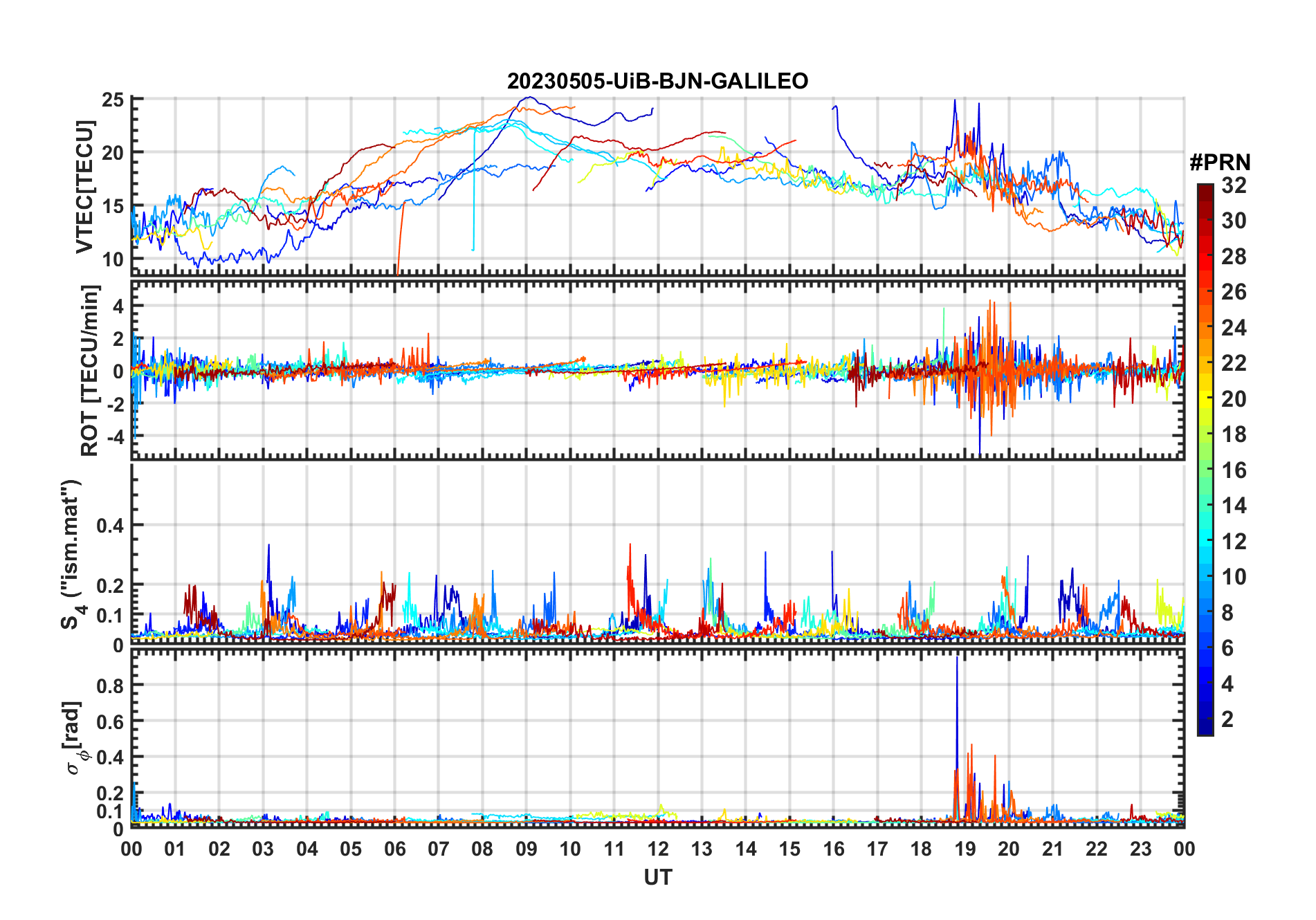The height and width of the screenshot is (920, 1316).
Task: Select S4 axis tick label 0.2
Action: coord(110,585)
